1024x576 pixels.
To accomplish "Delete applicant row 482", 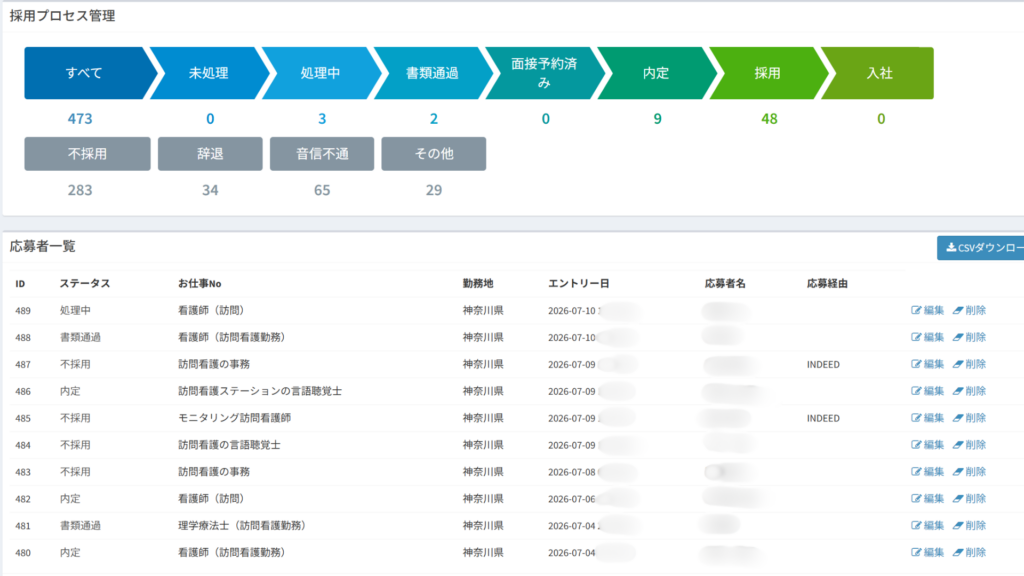I will tap(969, 498).
